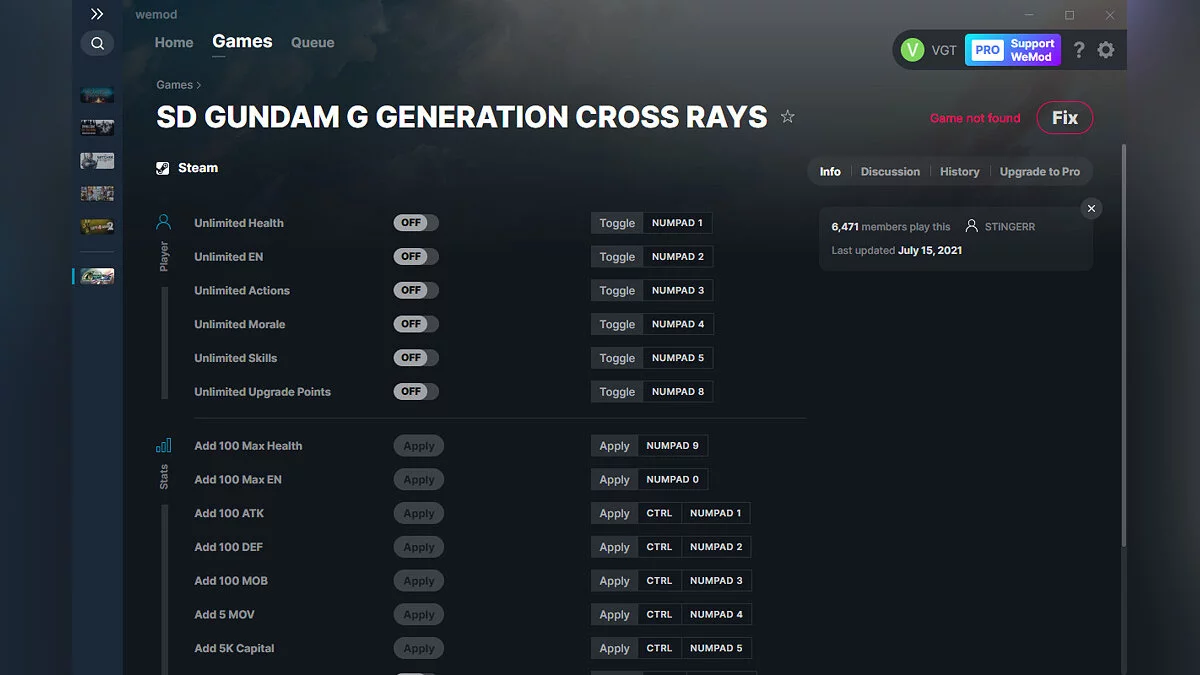Open the help question mark icon

coord(1079,50)
